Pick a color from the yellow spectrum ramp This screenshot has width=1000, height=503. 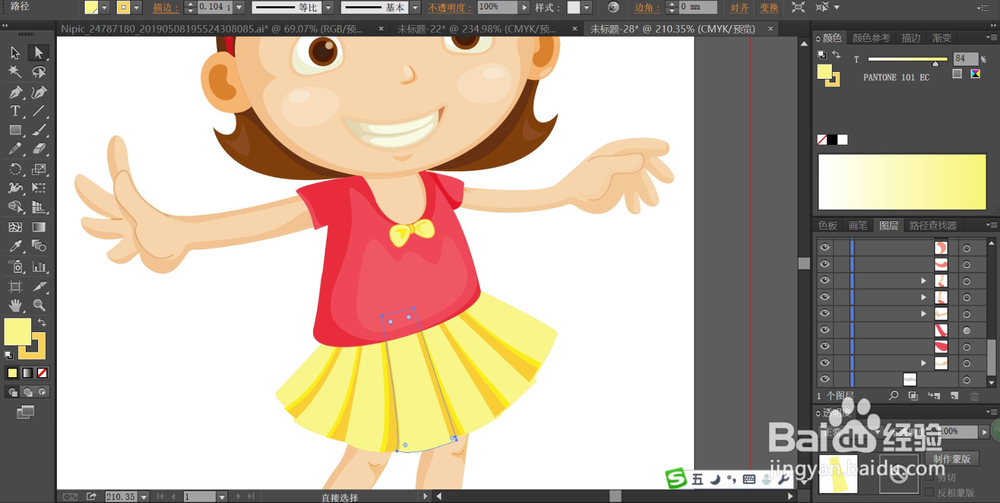point(902,182)
